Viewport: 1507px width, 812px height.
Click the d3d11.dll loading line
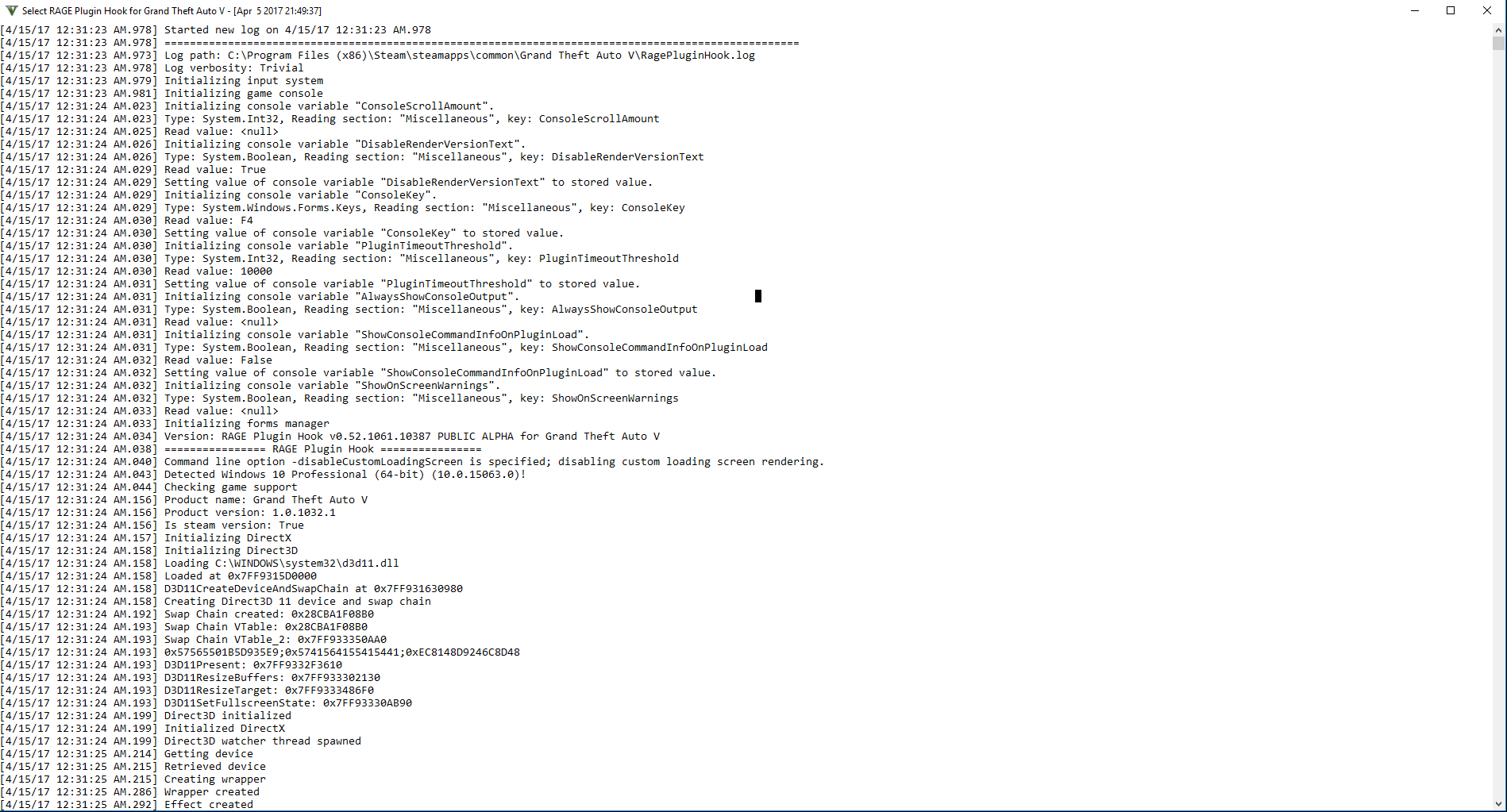pos(200,564)
